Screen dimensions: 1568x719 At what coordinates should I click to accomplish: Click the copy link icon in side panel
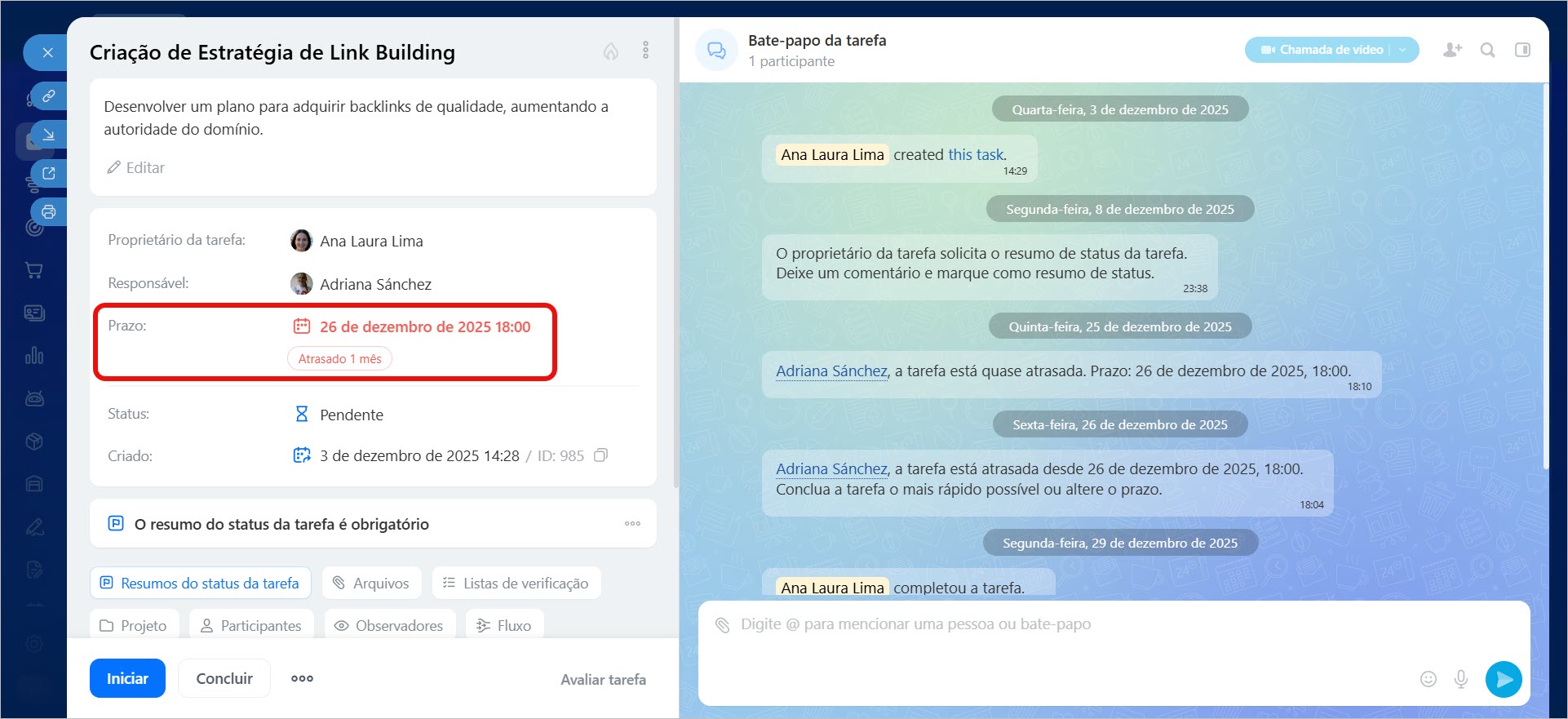pos(49,96)
